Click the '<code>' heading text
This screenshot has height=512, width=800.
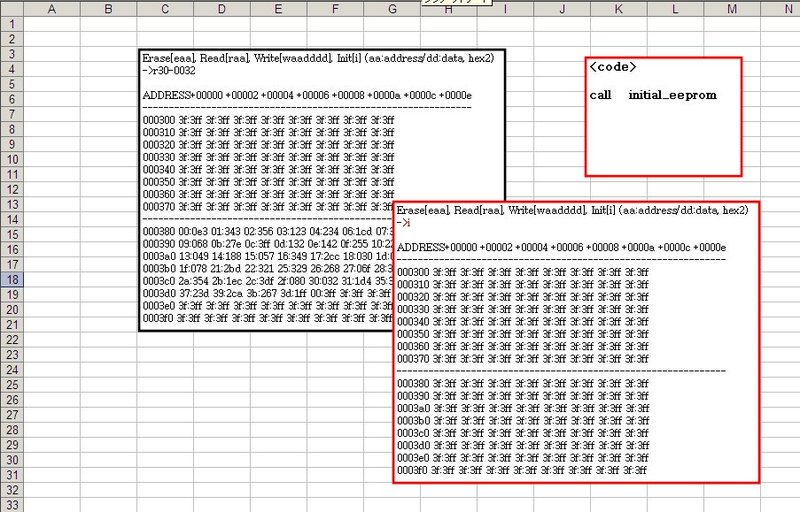pyautogui.click(x=613, y=67)
